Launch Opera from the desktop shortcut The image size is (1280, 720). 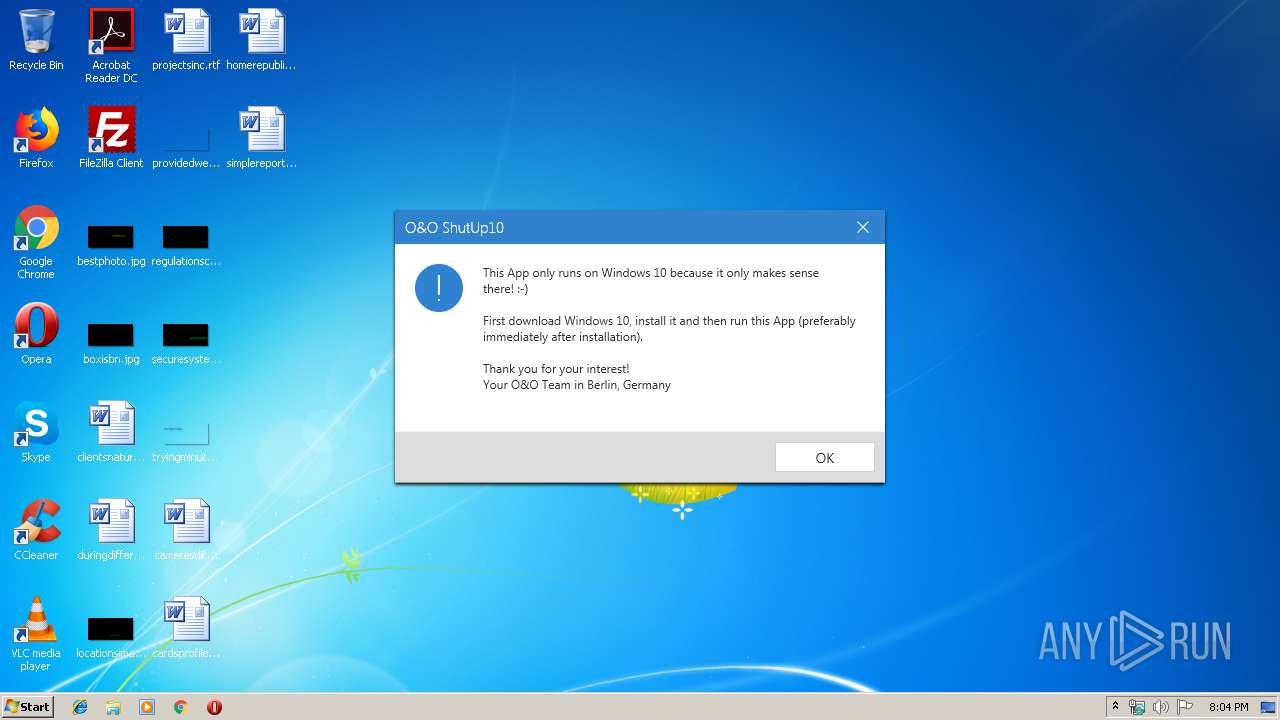[36, 334]
